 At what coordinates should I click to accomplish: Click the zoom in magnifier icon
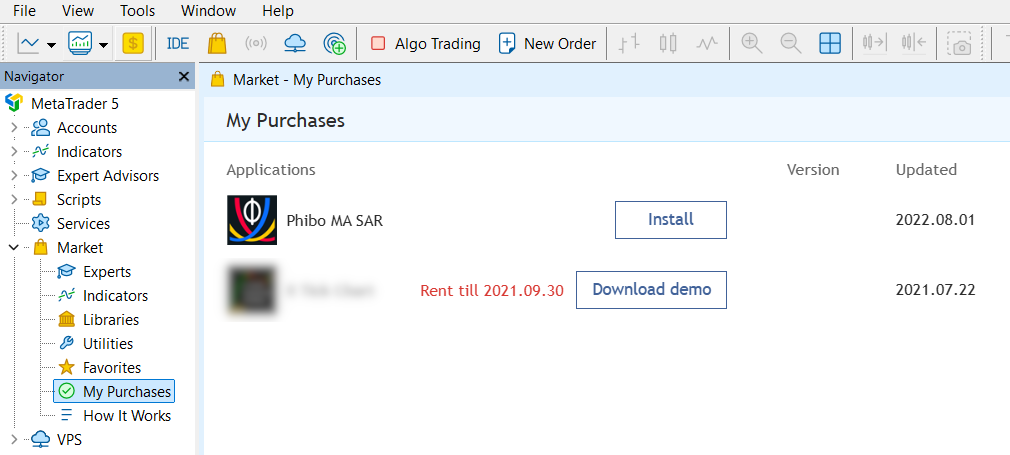752,43
